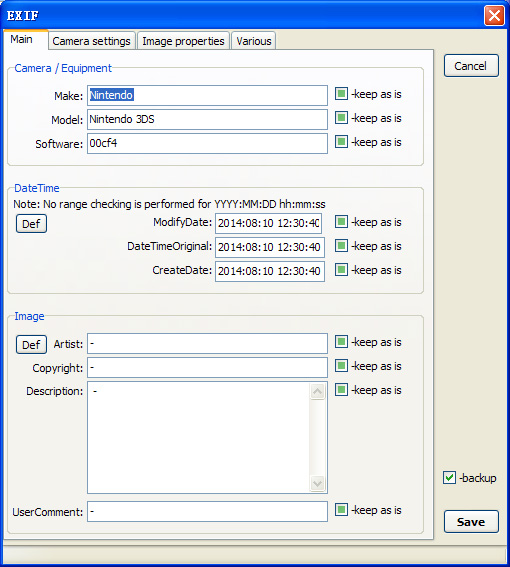This screenshot has width=510, height=567.
Task: Click the Artist input field
Action: 207,343
